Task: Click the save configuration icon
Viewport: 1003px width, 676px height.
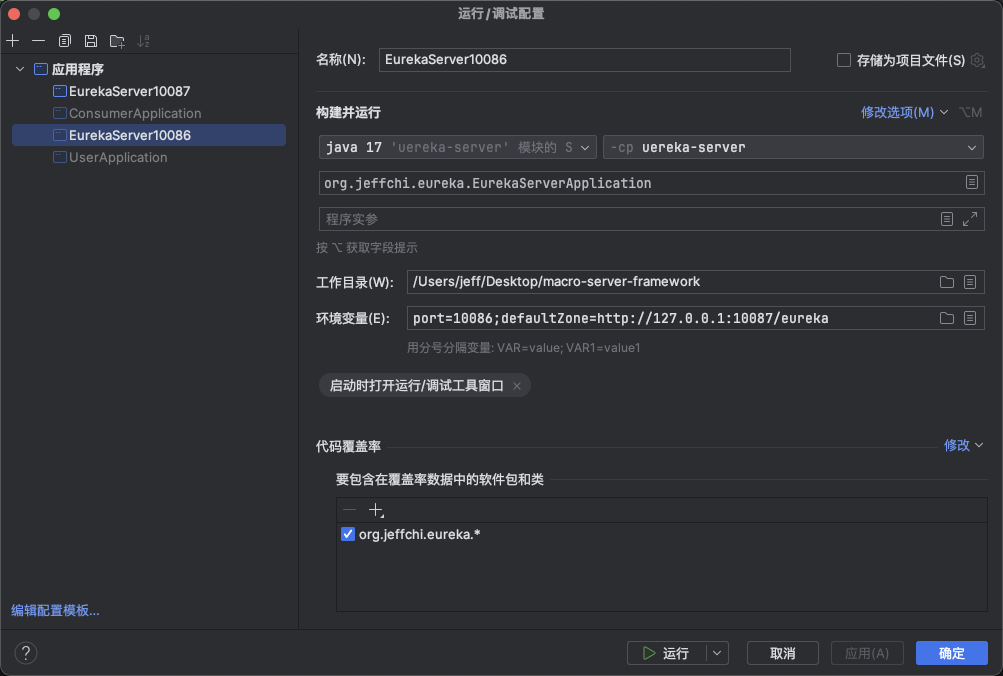Action: [x=91, y=41]
